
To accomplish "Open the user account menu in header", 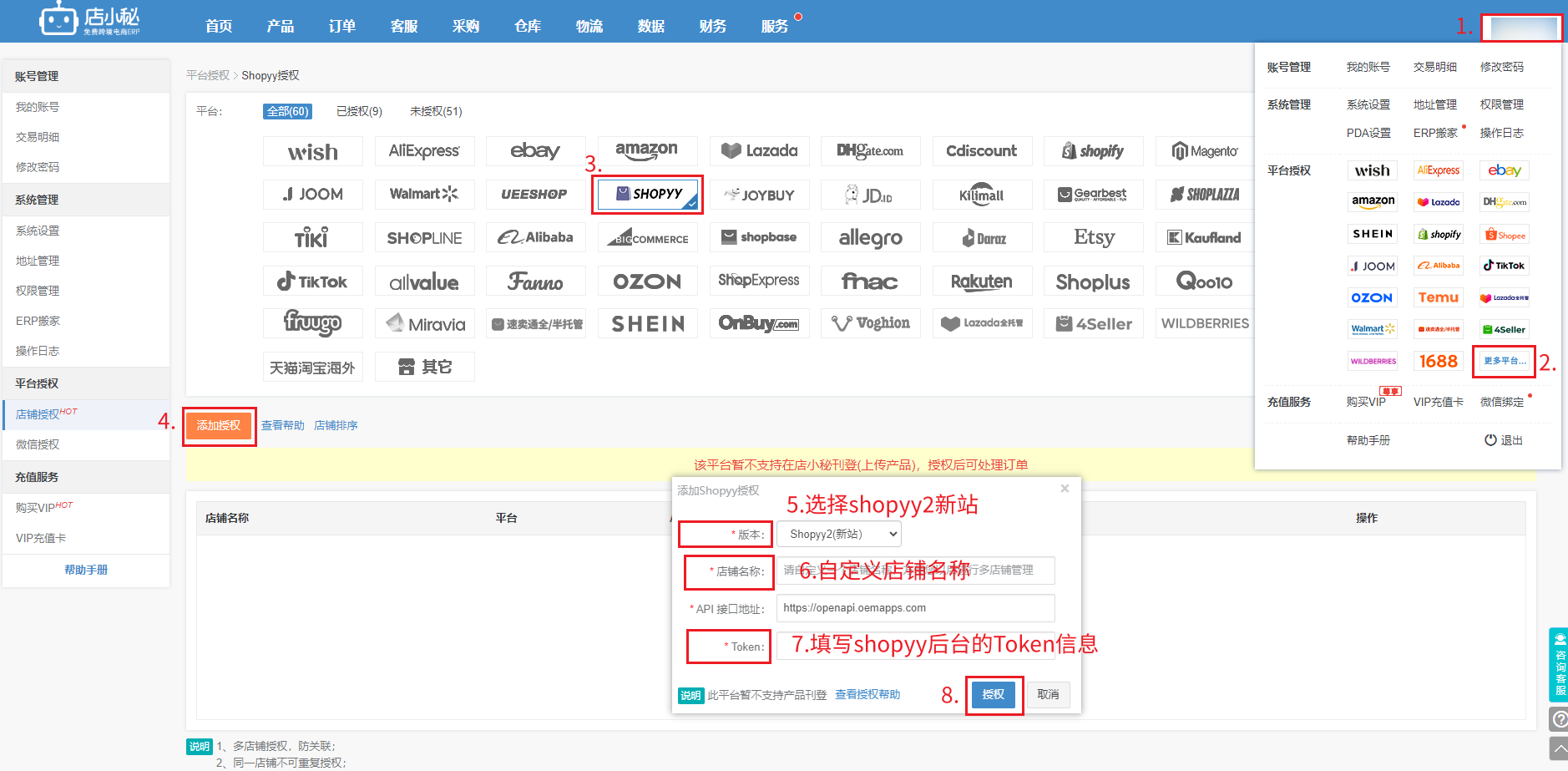I will coord(1522,28).
